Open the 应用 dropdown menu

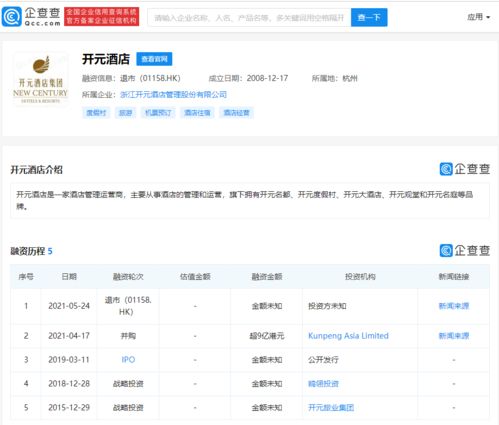pos(478,17)
